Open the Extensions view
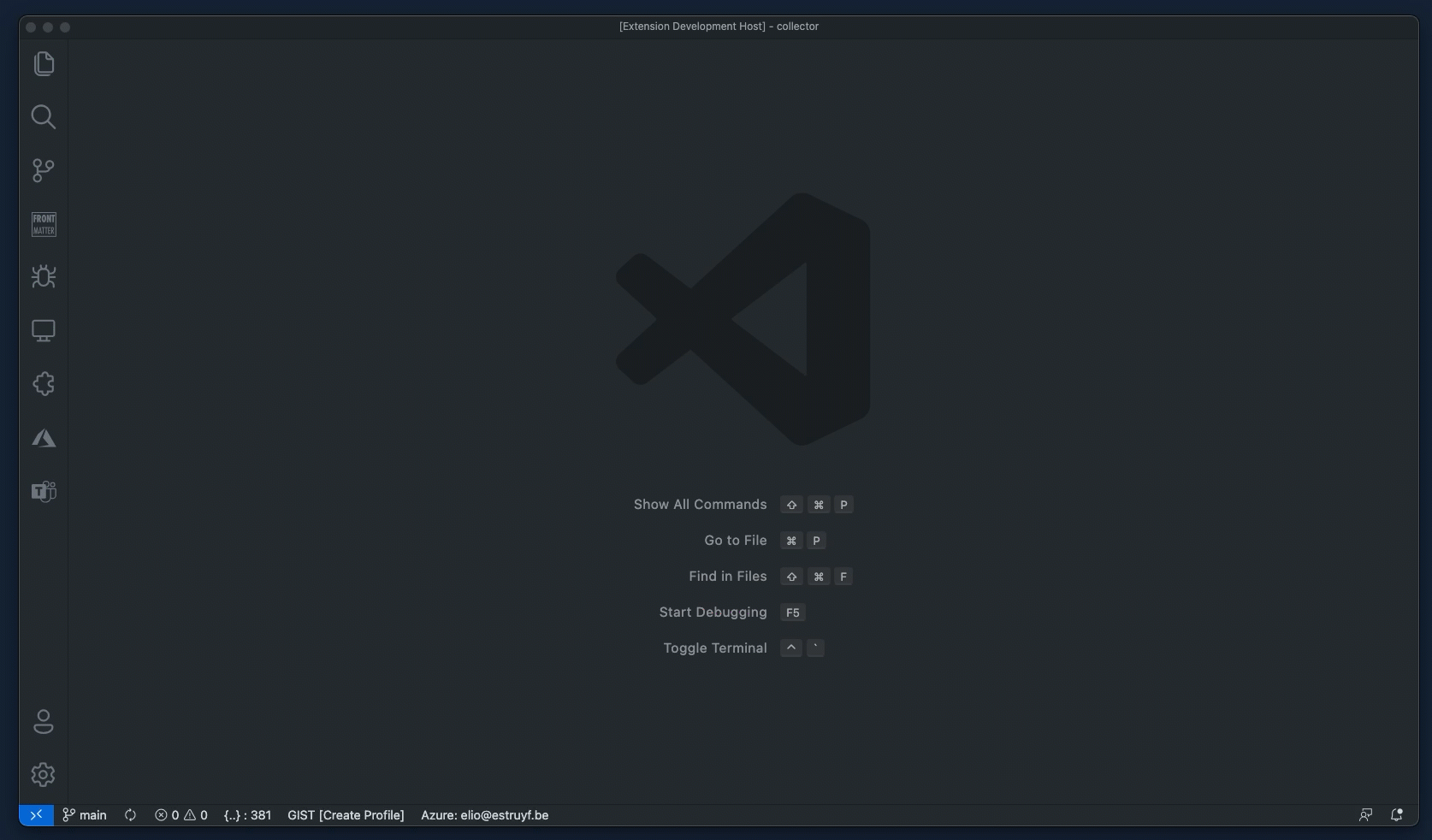 [x=44, y=384]
